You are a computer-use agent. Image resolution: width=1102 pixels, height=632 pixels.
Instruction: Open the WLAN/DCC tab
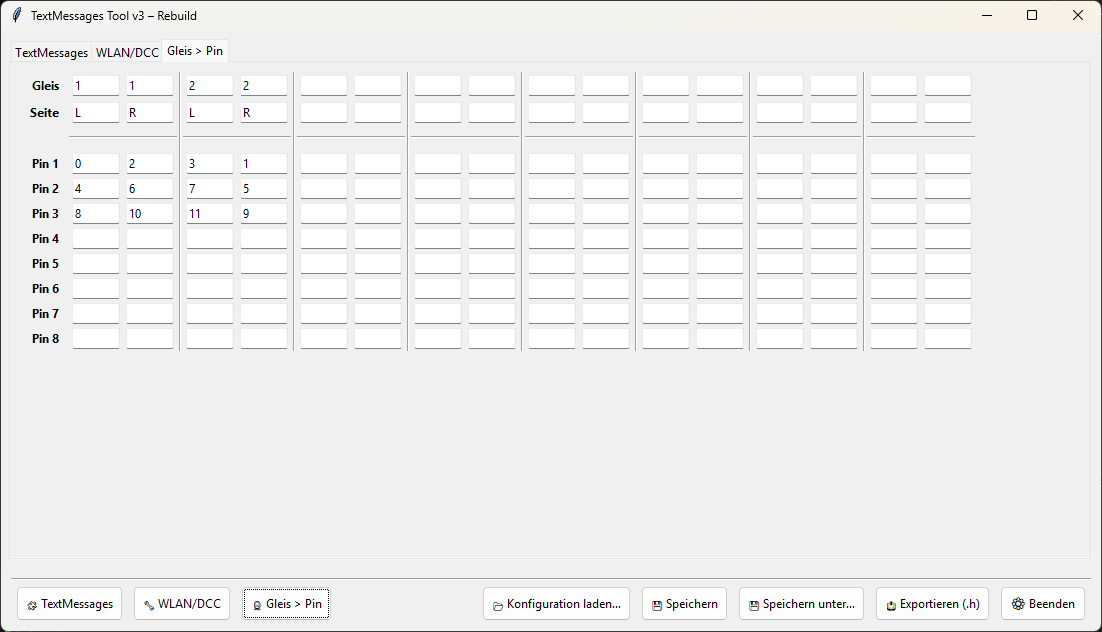(x=127, y=53)
